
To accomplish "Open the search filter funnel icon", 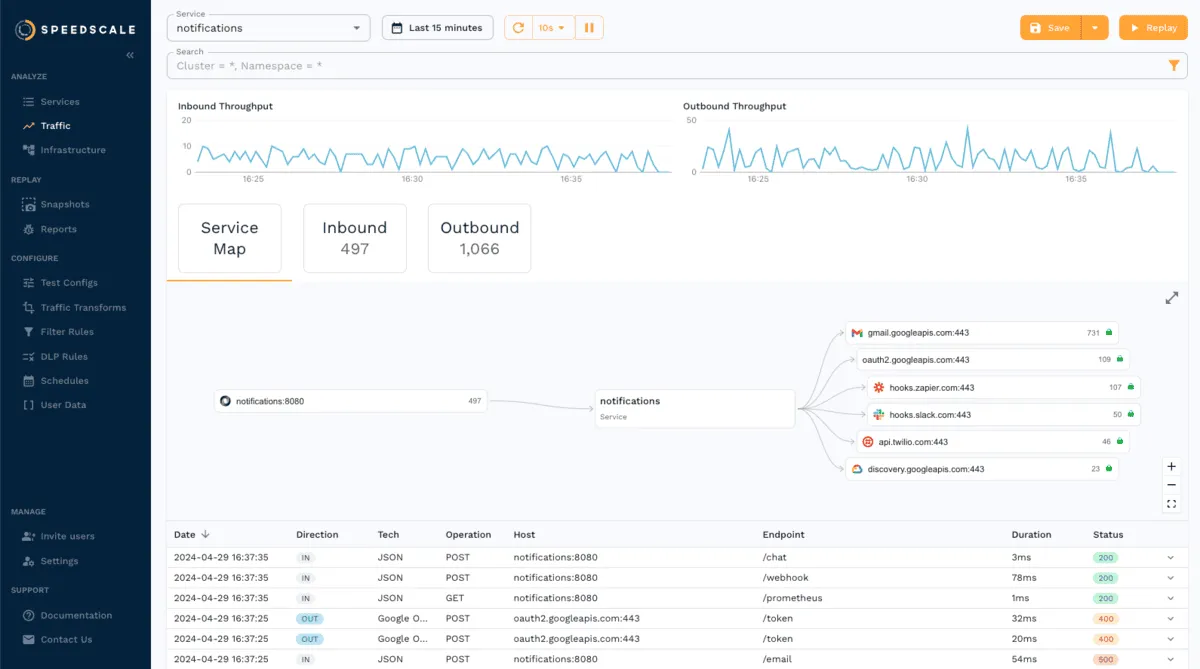I will [1174, 64].
